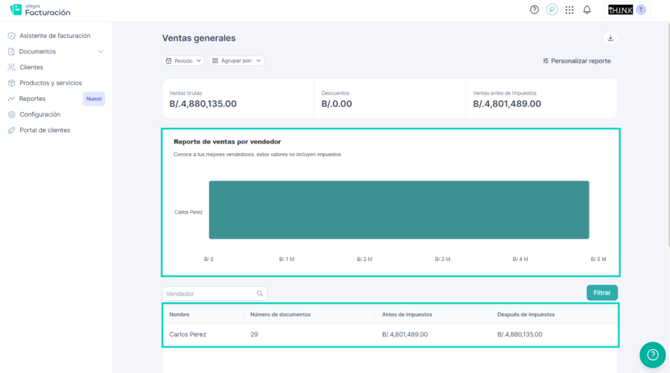Click the Alegra Facturación logo
The height and width of the screenshot is (373, 670).
(40, 10)
